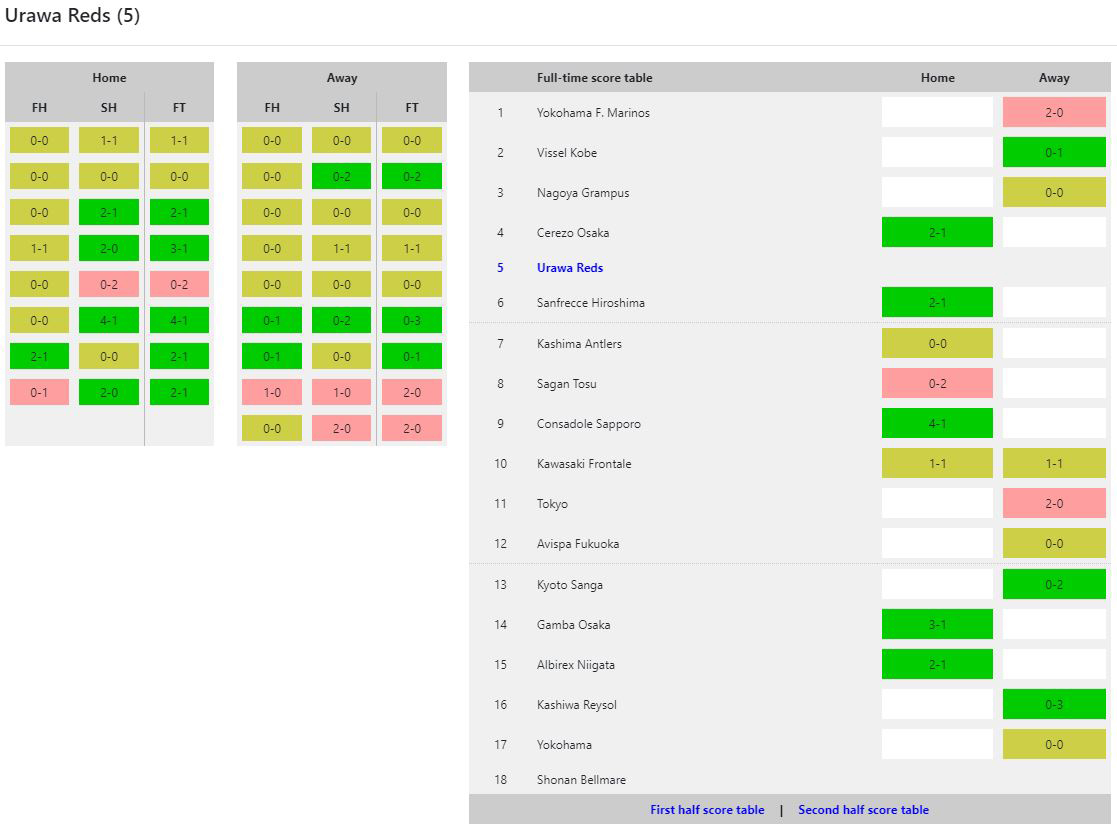Click the Home panel header on the left
The width and height of the screenshot is (1117, 830).
[109, 78]
